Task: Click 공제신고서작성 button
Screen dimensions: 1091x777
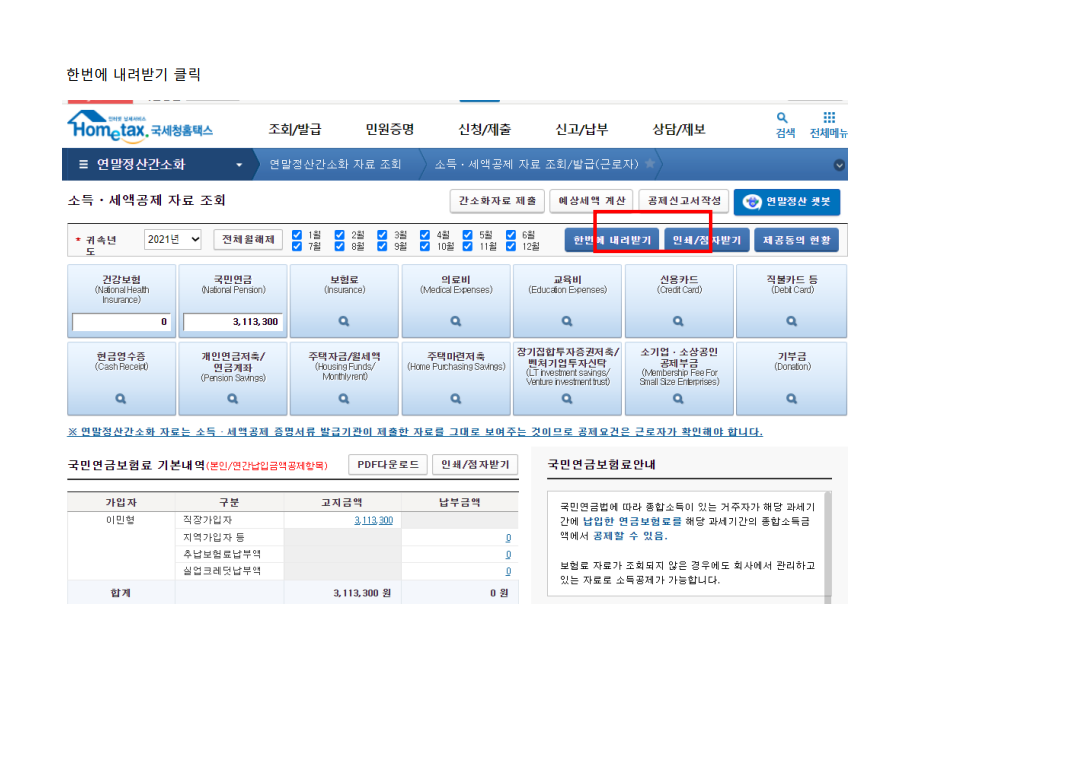Action: coord(684,201)
